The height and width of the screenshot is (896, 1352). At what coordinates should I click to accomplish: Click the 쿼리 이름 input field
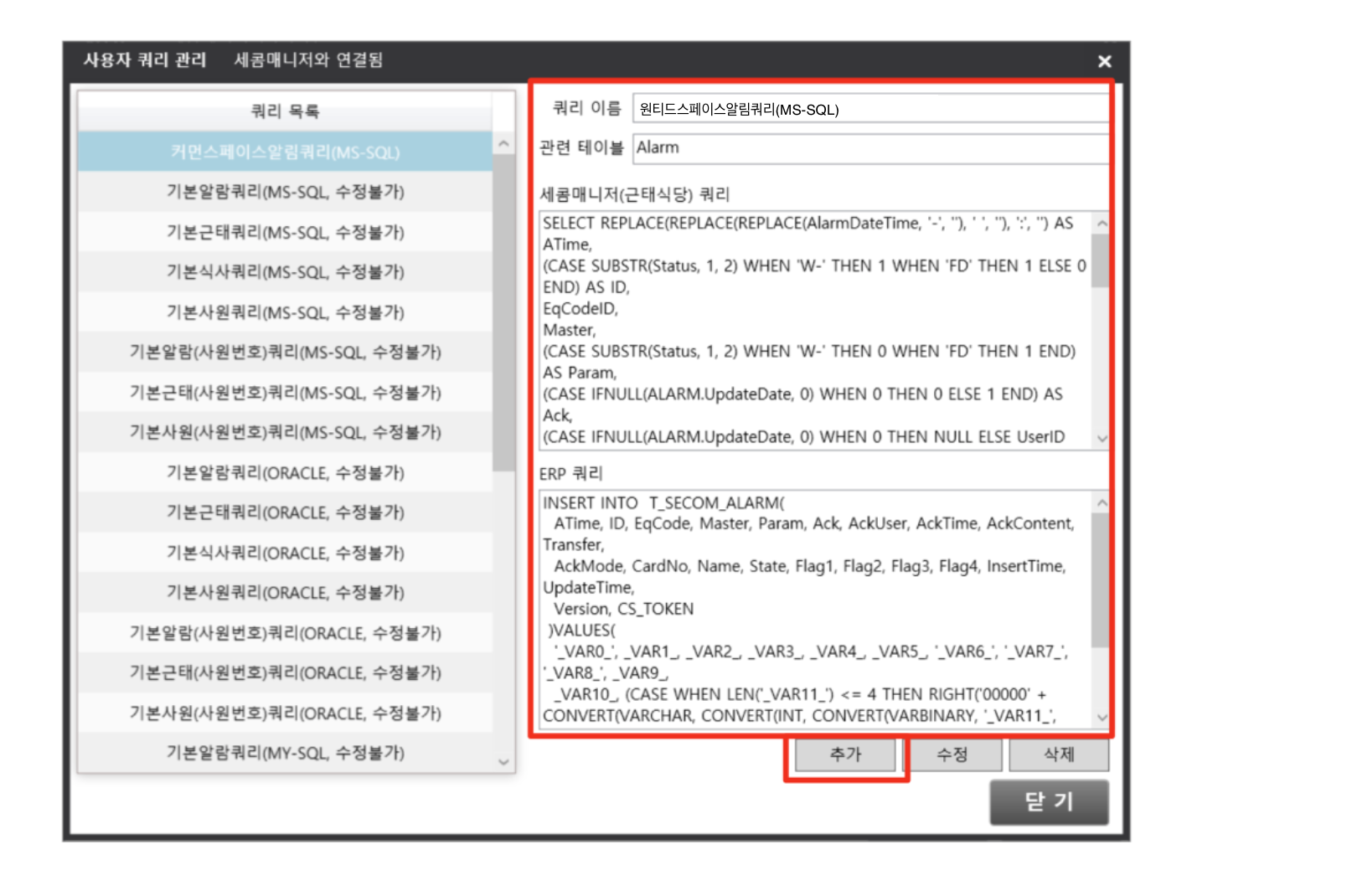click(x=870, y=109)
